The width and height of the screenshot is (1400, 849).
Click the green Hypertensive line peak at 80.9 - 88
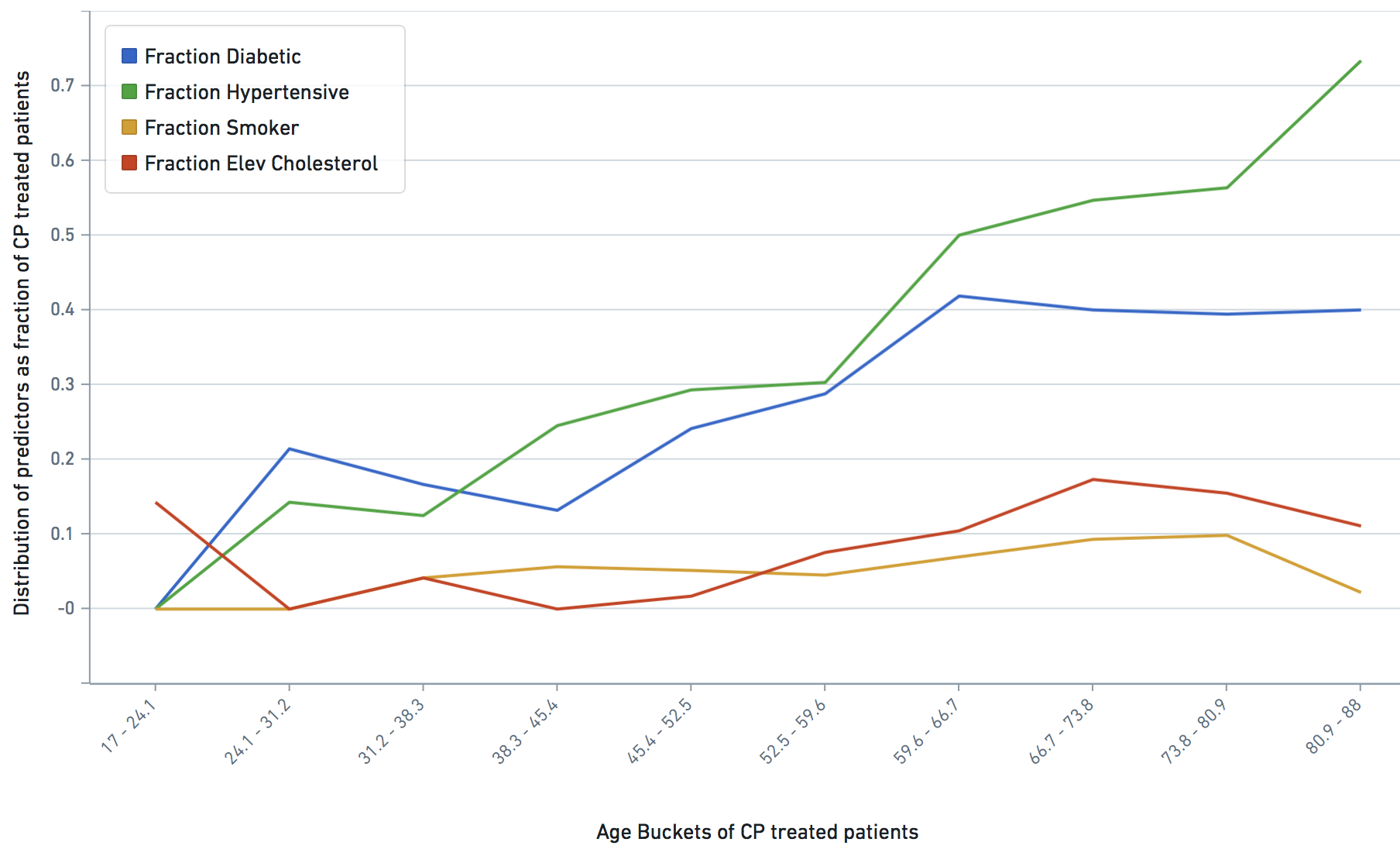click(1361, 61)
